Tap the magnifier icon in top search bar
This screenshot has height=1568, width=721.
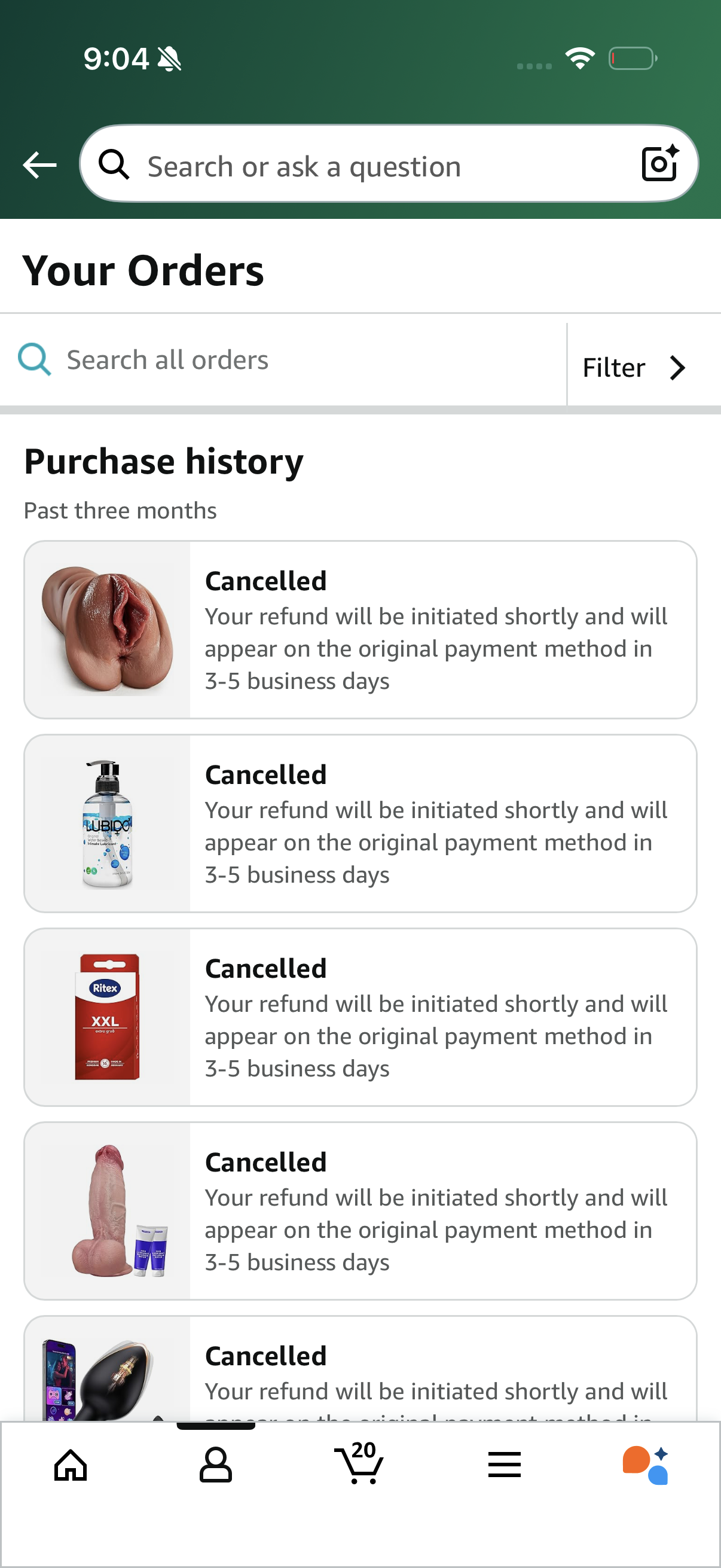[x=114, y=165]
